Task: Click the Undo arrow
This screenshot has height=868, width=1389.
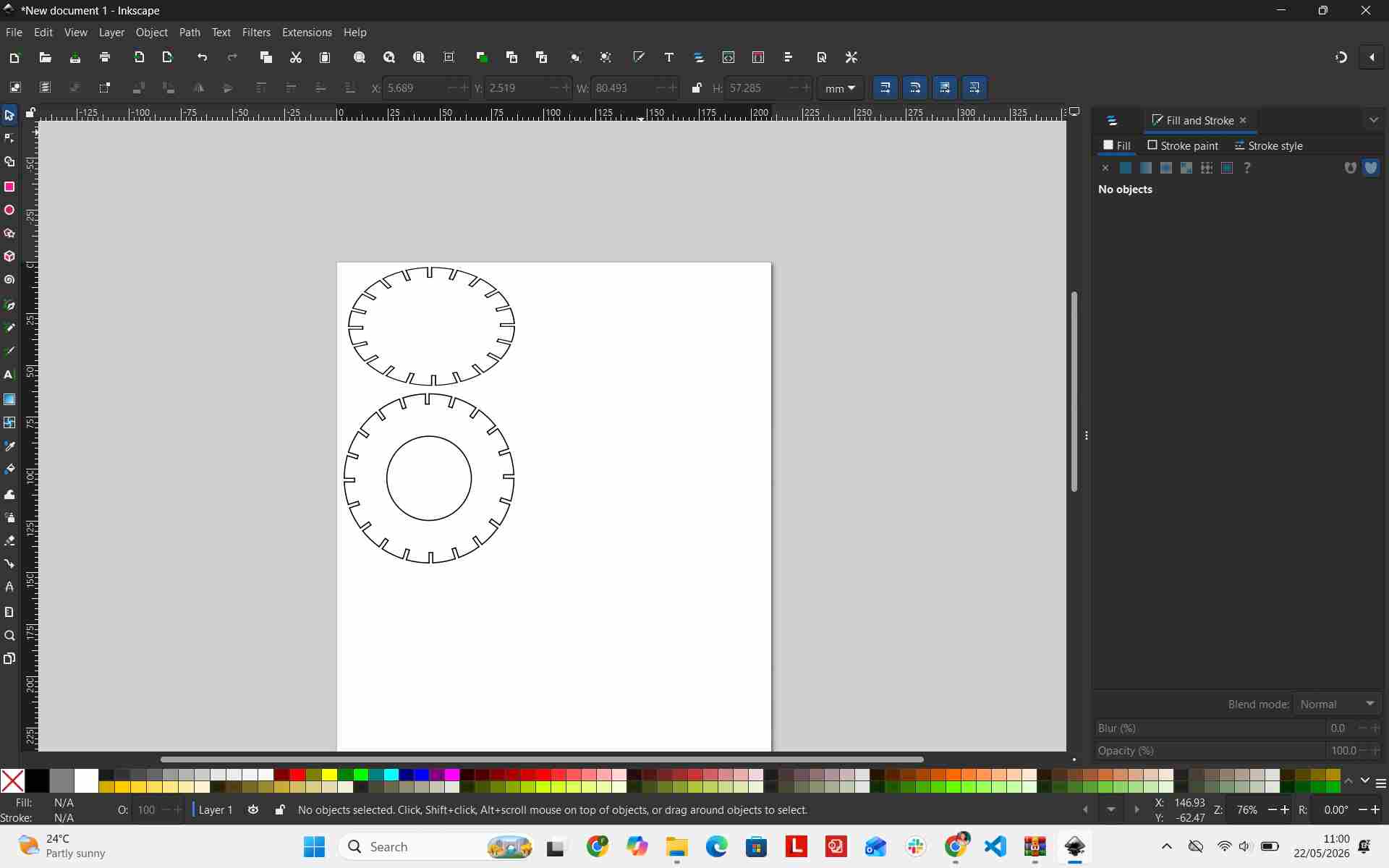Action: [x=202, y=57]
